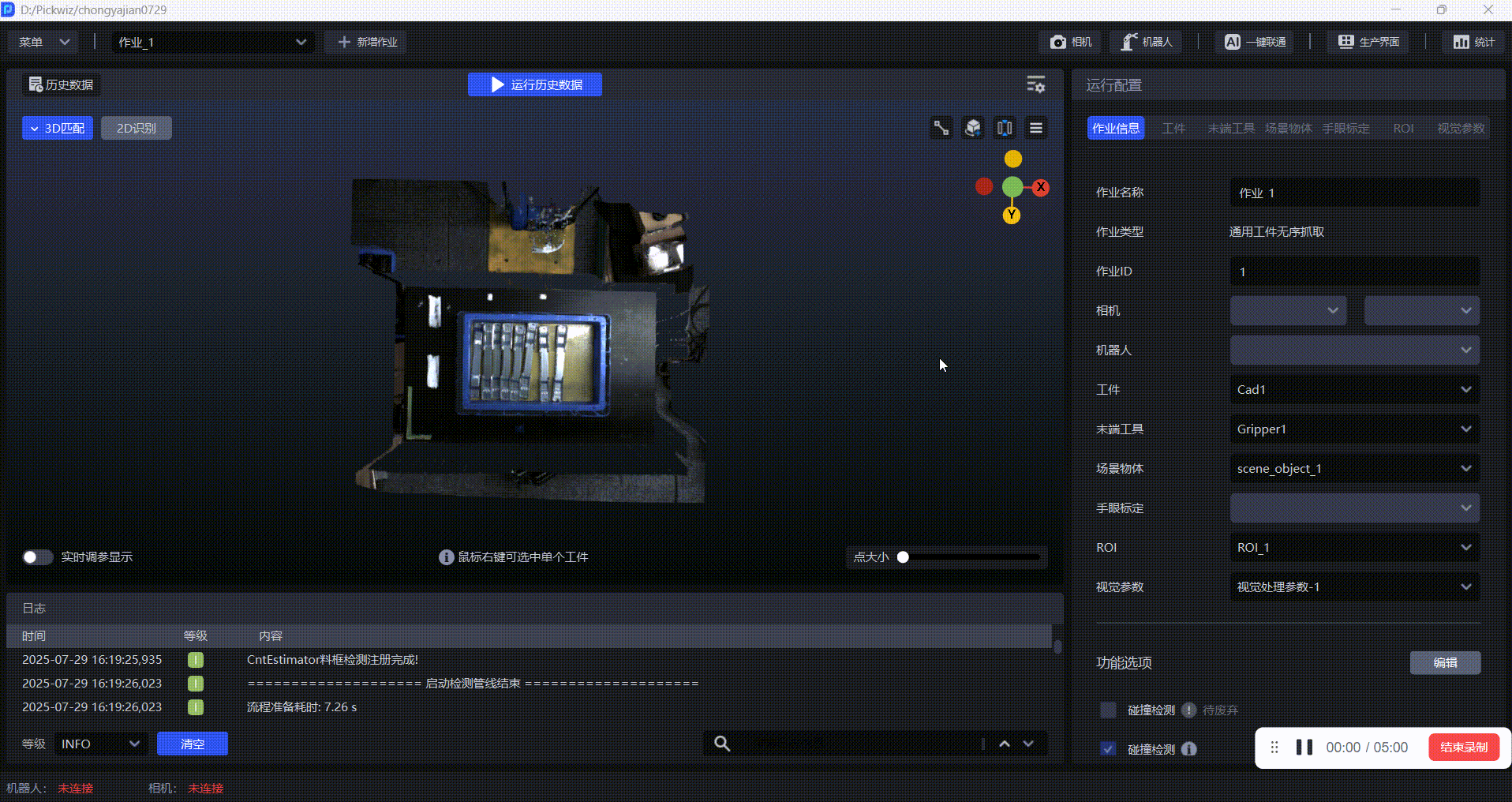Click the run settings icon above viewport
The image size is (1512, 802).
point(1035,84)
